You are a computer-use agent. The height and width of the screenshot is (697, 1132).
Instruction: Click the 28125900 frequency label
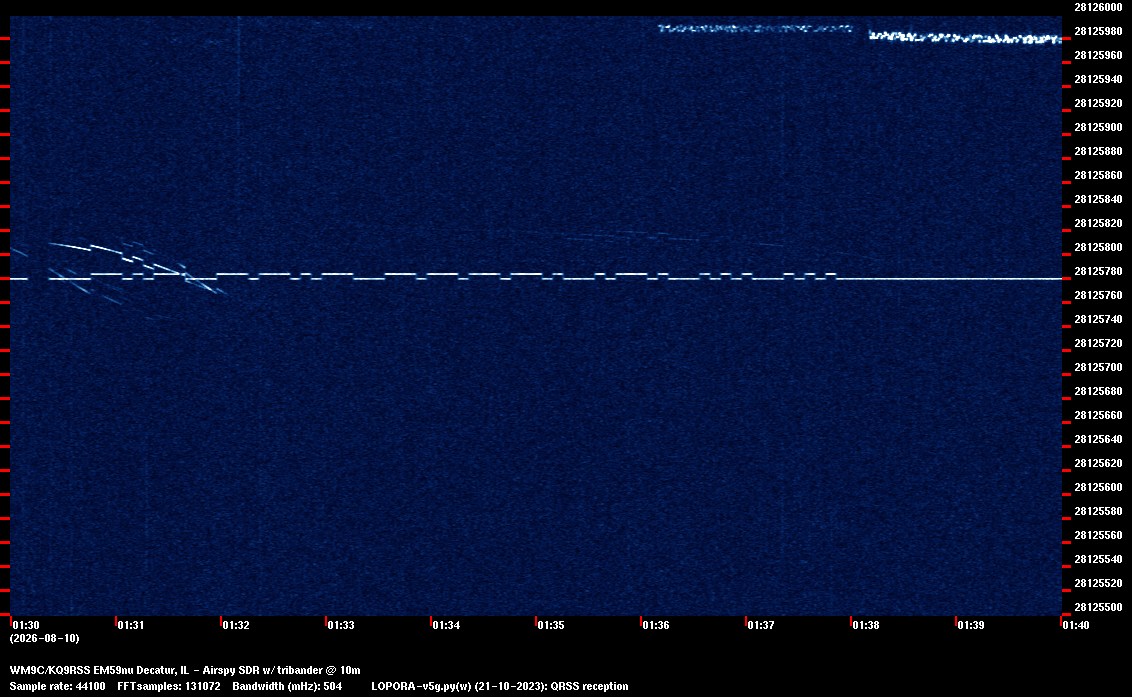[1098, 127]
